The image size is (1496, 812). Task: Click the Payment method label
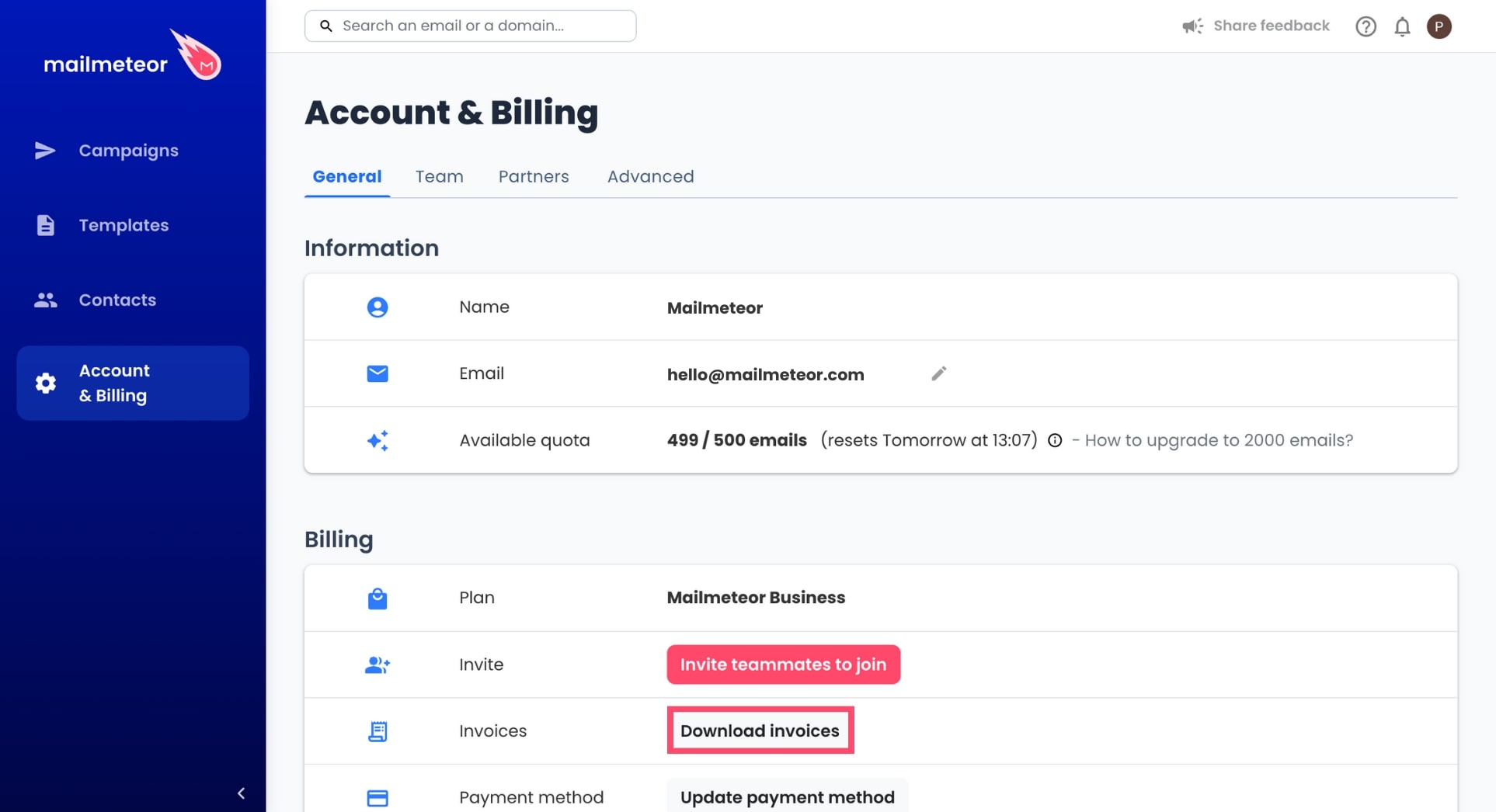point(531,797)
